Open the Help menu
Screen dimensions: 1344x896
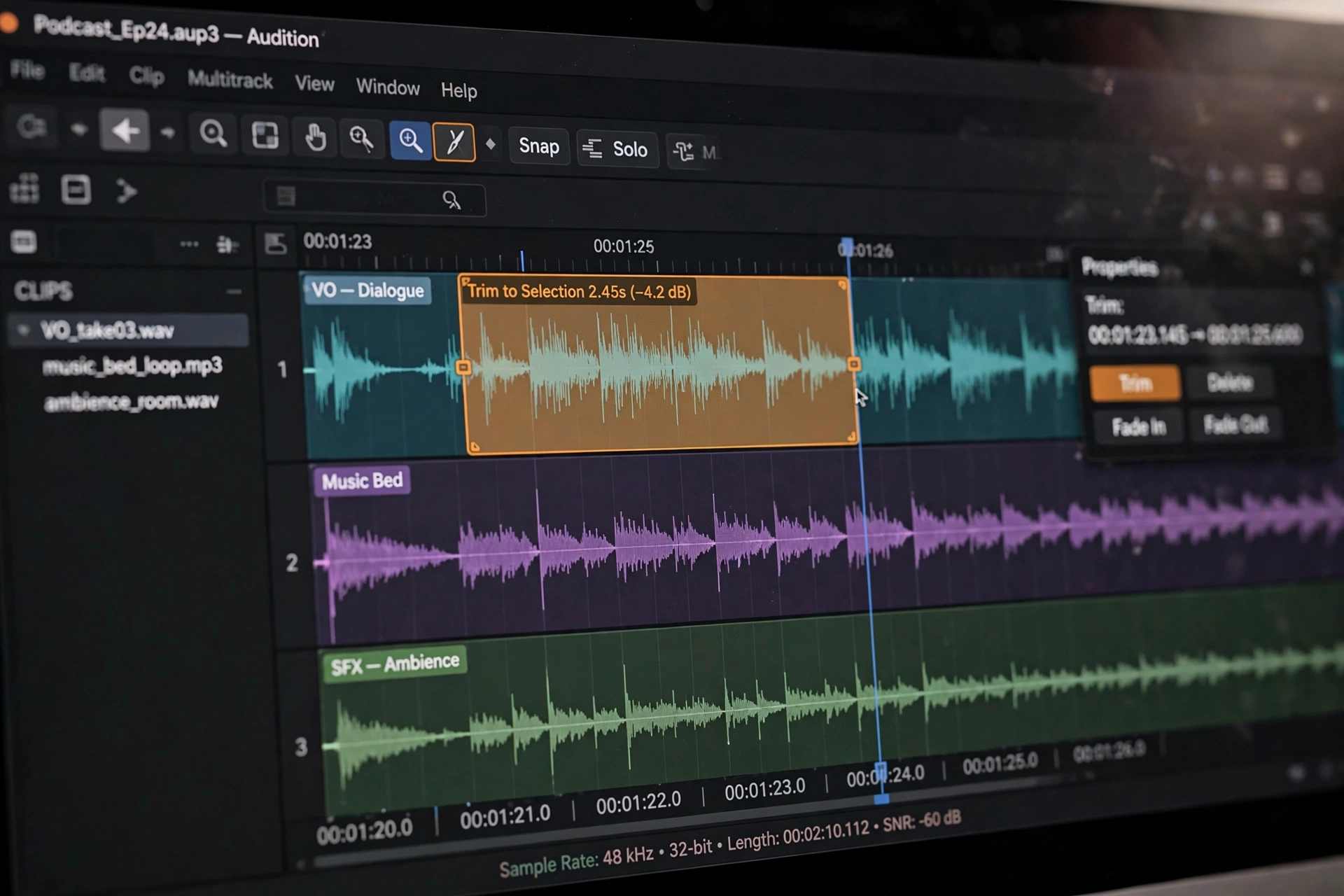(x=458, y=90)
